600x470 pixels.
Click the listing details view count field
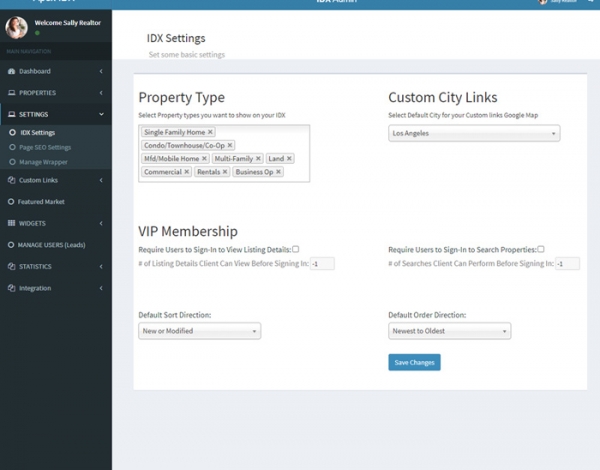pos(322,263)
